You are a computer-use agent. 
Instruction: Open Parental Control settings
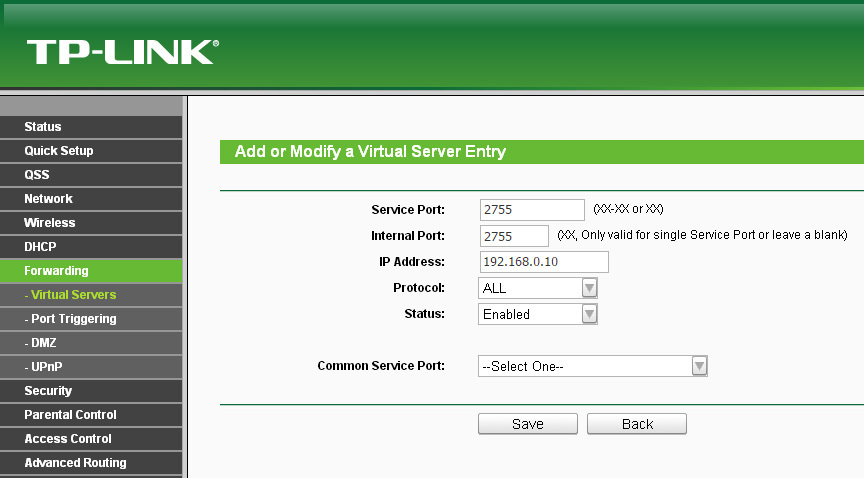(x=91, y=415)
